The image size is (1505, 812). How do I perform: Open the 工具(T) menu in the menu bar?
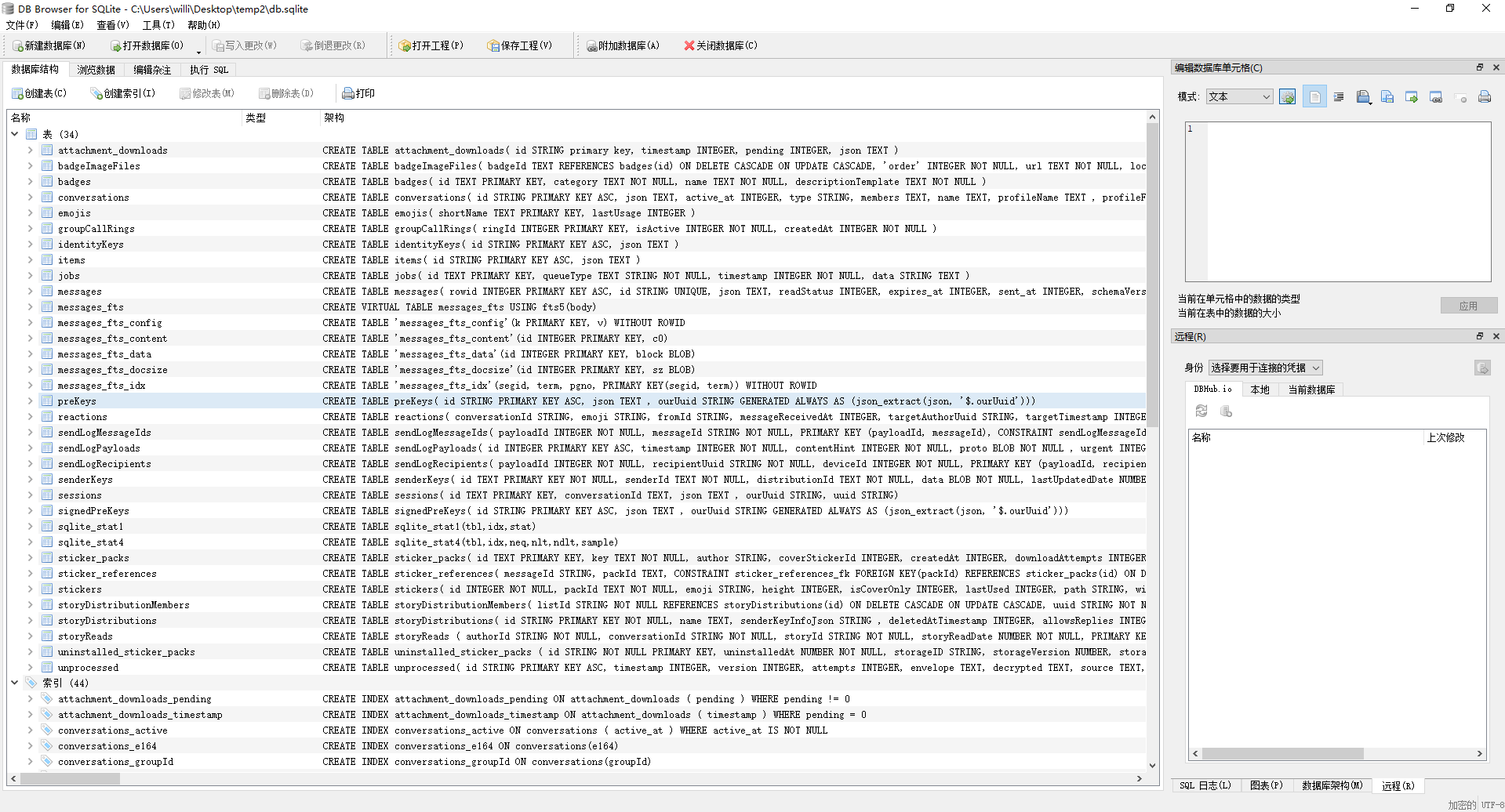[x=158, y=25]
